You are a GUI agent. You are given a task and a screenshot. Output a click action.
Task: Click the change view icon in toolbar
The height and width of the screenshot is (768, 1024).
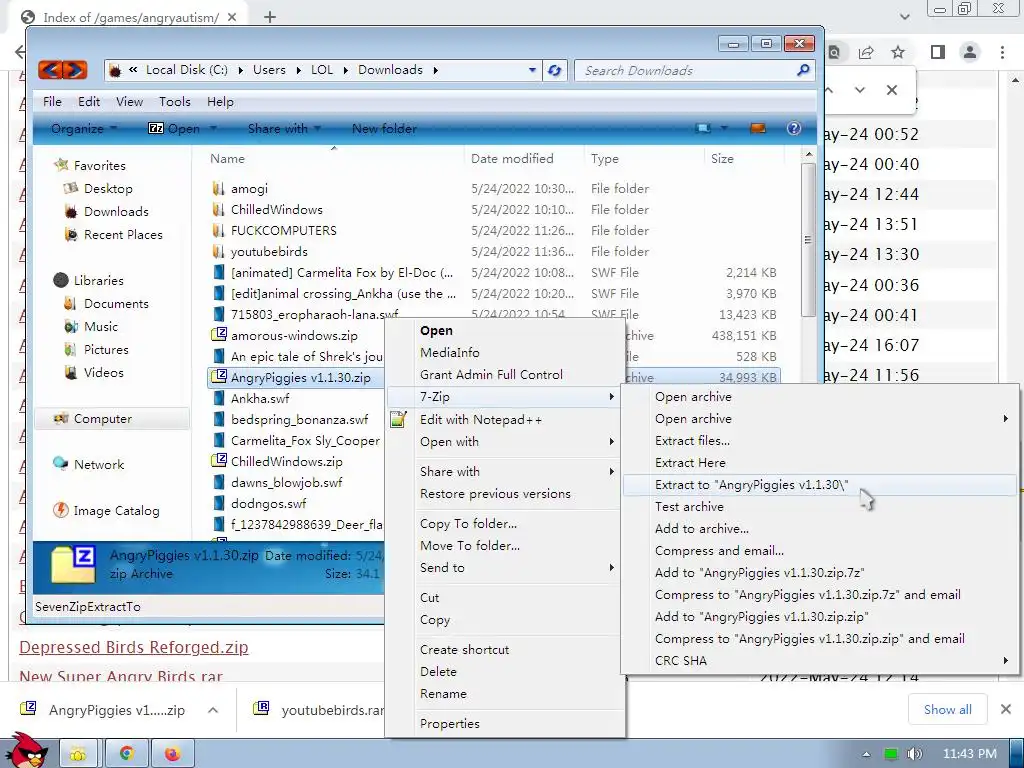click(704, 128)
